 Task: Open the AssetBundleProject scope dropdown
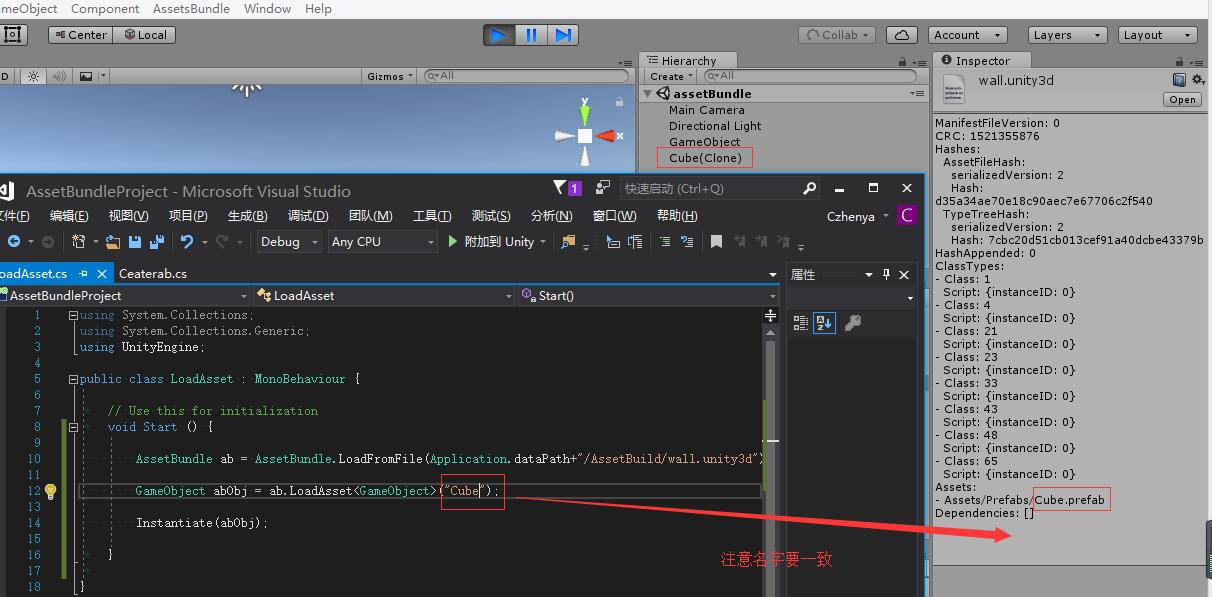(123, 295)
